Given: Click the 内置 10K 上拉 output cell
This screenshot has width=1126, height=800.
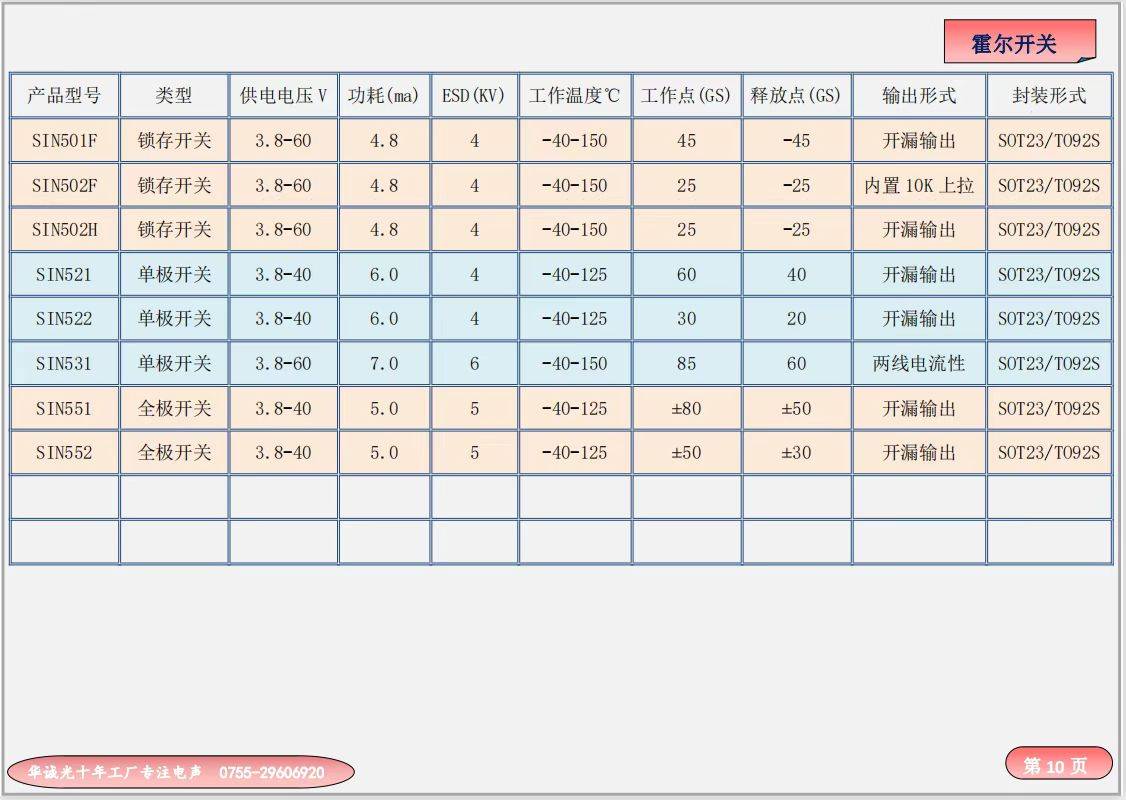Looking at the screenshot, I should pos(919,186).
